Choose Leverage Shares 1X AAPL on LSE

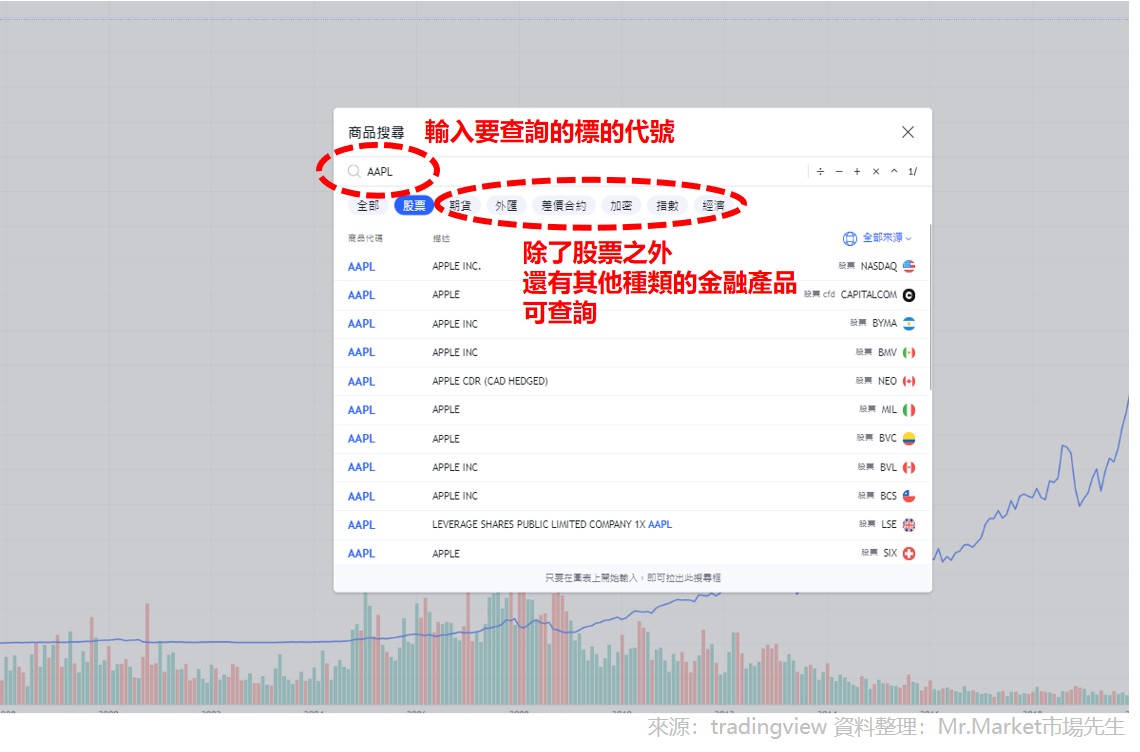(631, 525)
